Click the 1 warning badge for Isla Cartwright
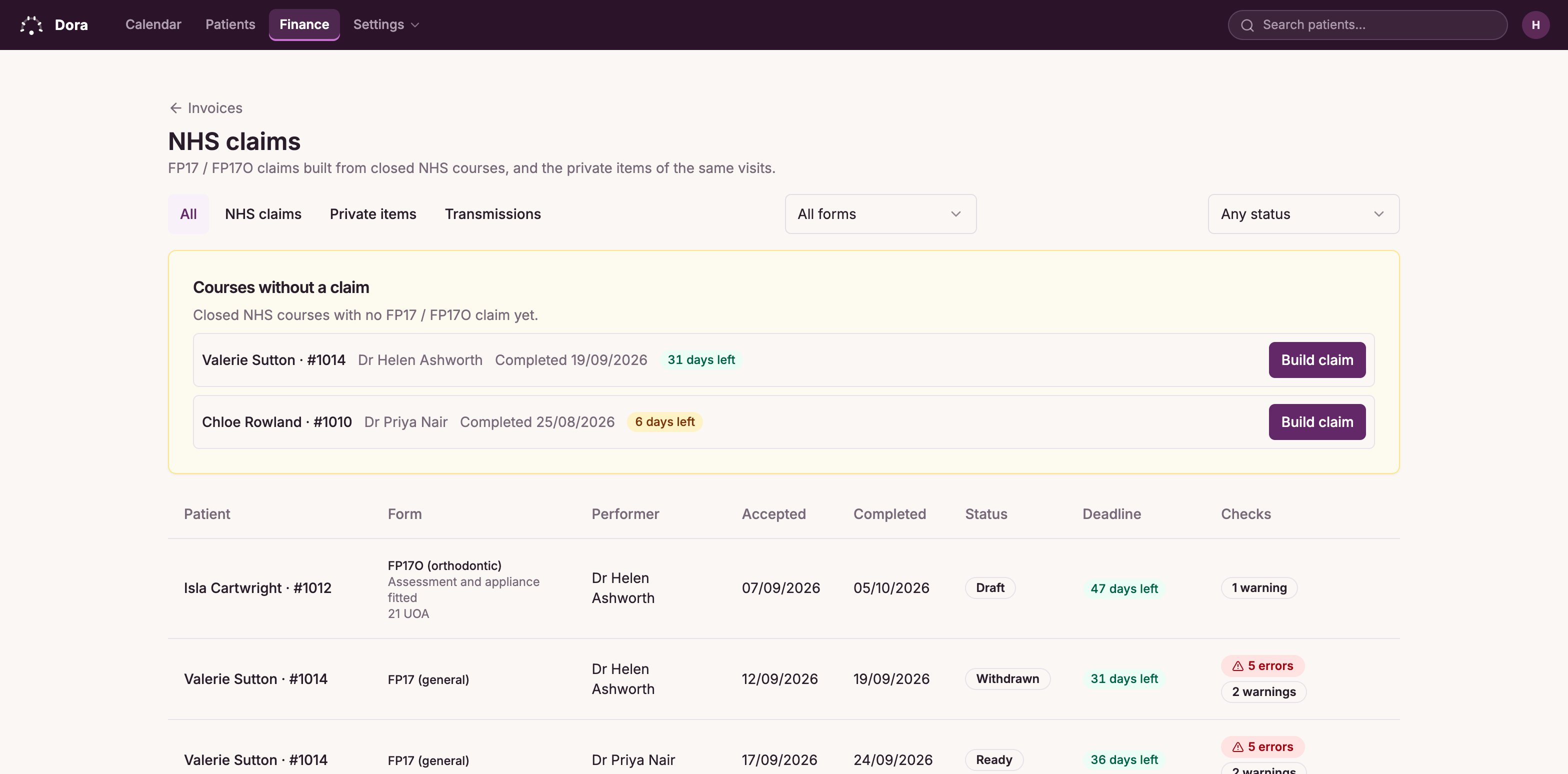This screenshot has width=1568, height=774. [1259, 588]
